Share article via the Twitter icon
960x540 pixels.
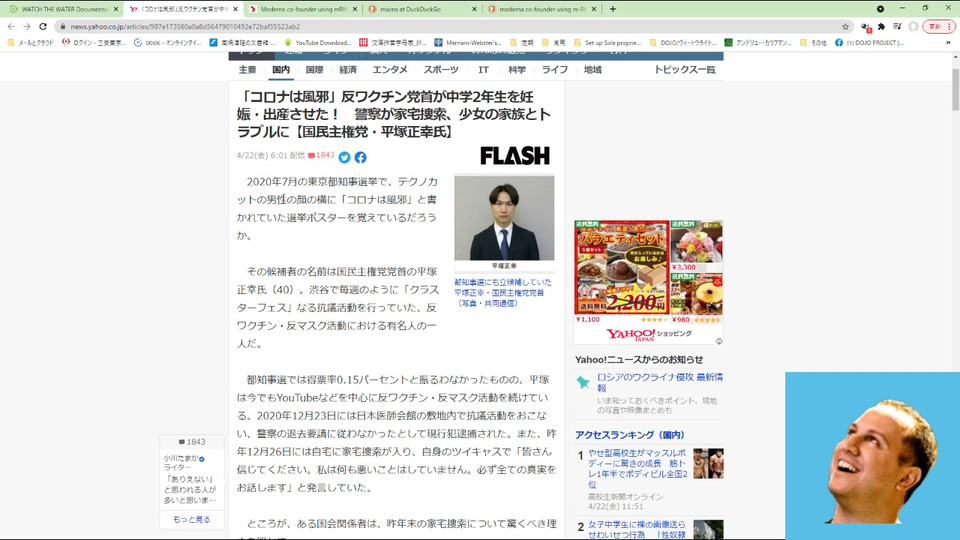(x=345, y=157)
